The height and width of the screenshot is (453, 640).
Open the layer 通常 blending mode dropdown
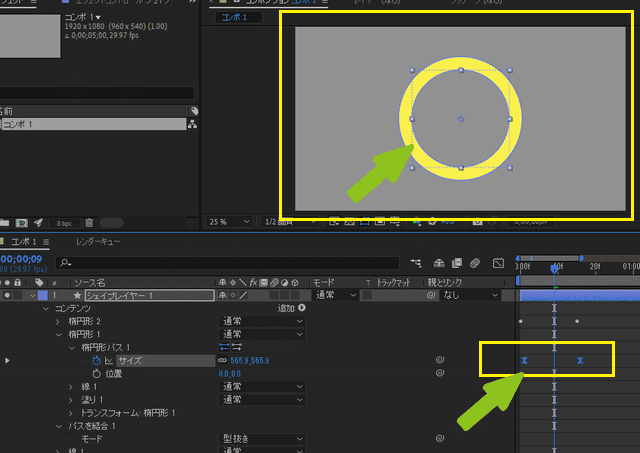[x=336, y=295]
